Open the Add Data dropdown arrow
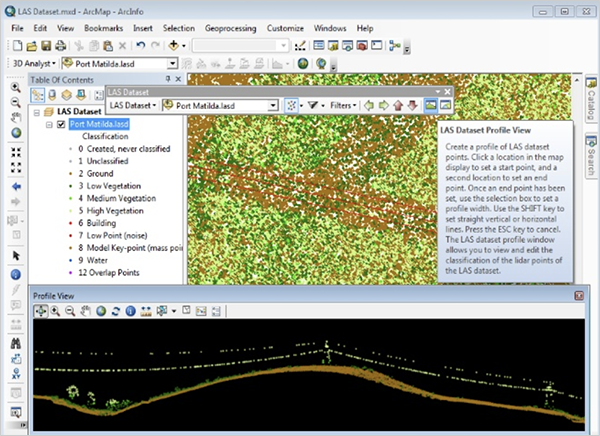Image resolution: width=600 pixels, height=436 pixels. pyautogui.click(x=184, y=46)
